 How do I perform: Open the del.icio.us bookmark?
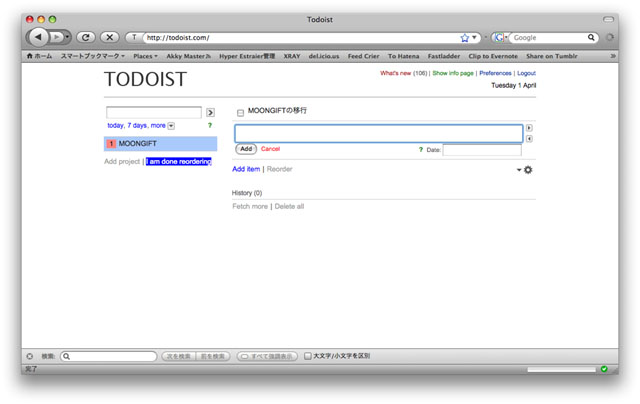coord(324,56)
